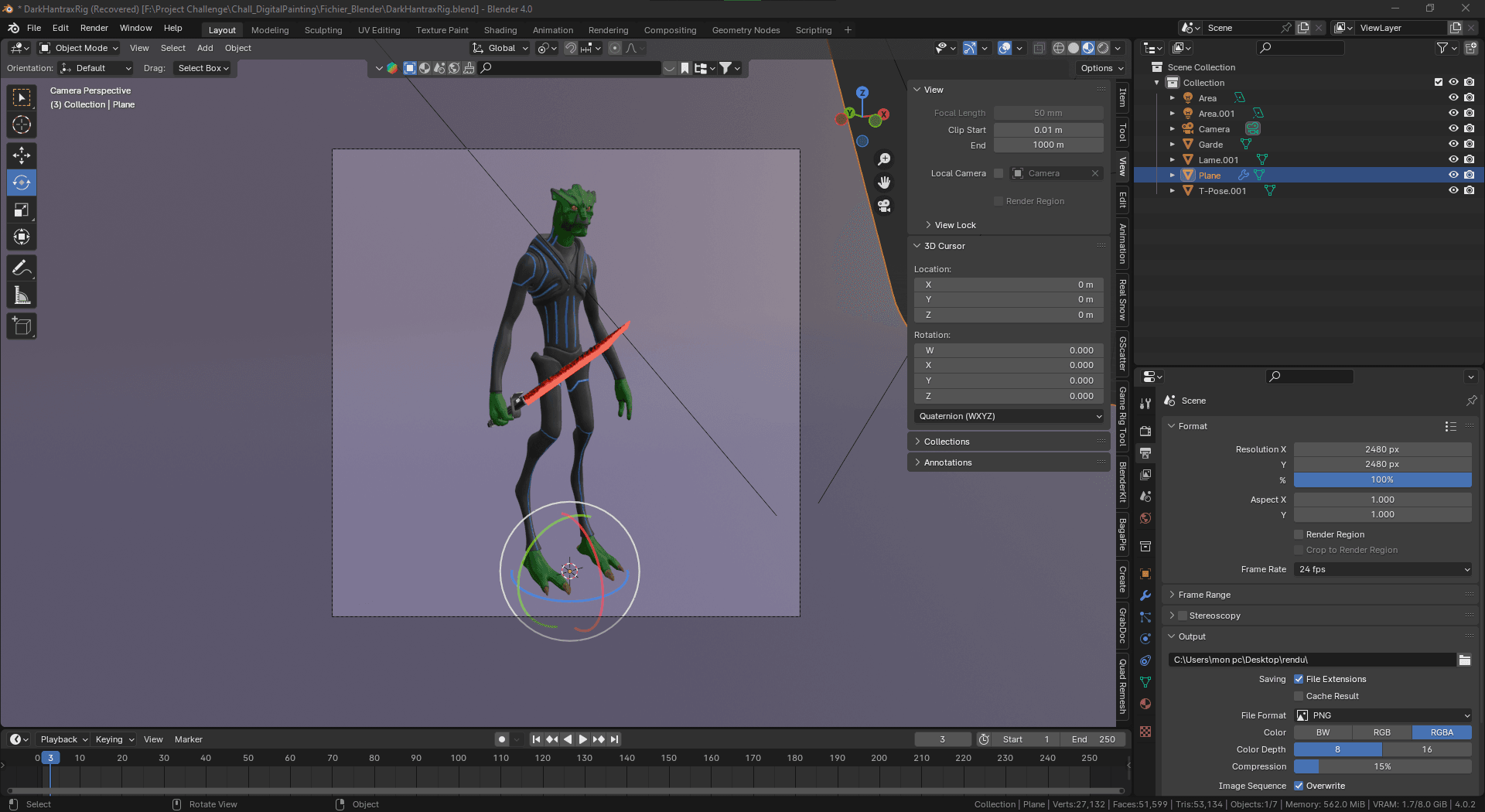Viewport: 1485px width, 812px height.
Task: Open the PNG file format dropdown
Action: click(x=1383, y=715)
